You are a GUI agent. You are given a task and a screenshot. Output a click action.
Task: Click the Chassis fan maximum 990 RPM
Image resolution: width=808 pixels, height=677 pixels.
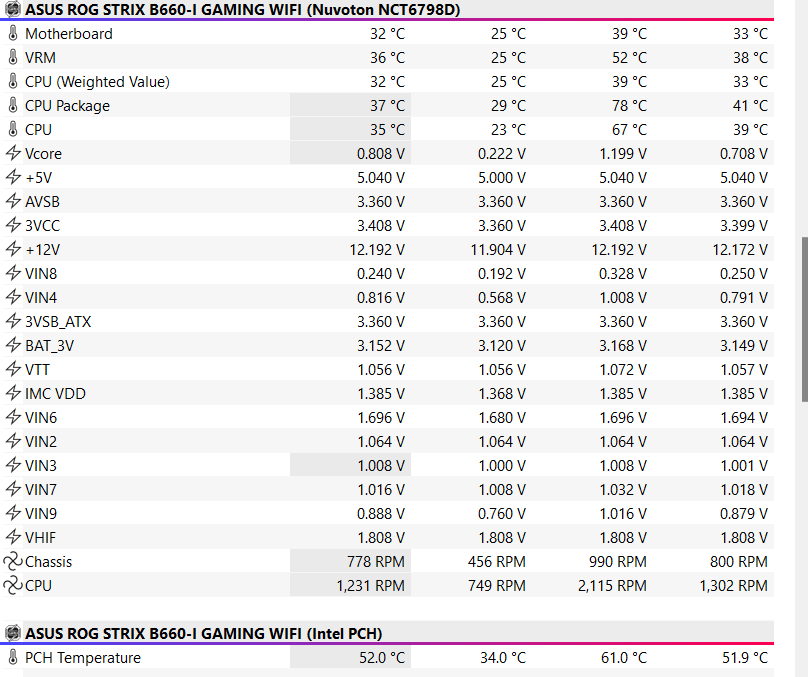click(618, 562)
